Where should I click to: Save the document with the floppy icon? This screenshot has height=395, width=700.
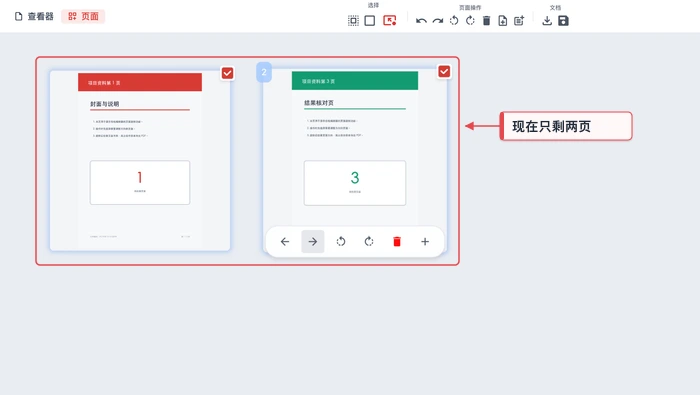coord(563,21)
